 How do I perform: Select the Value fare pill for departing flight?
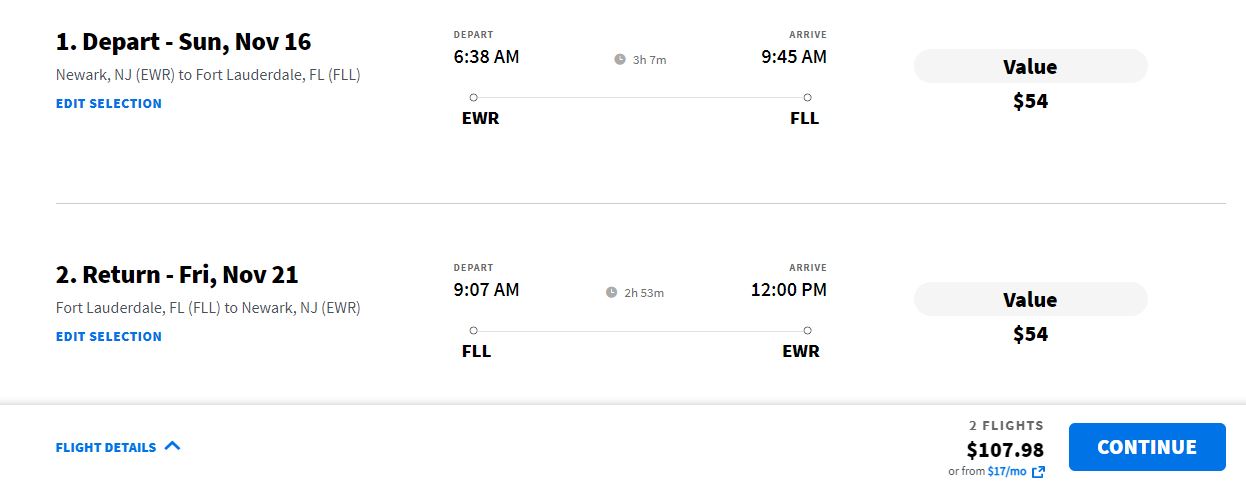(x=1030, y=67)
